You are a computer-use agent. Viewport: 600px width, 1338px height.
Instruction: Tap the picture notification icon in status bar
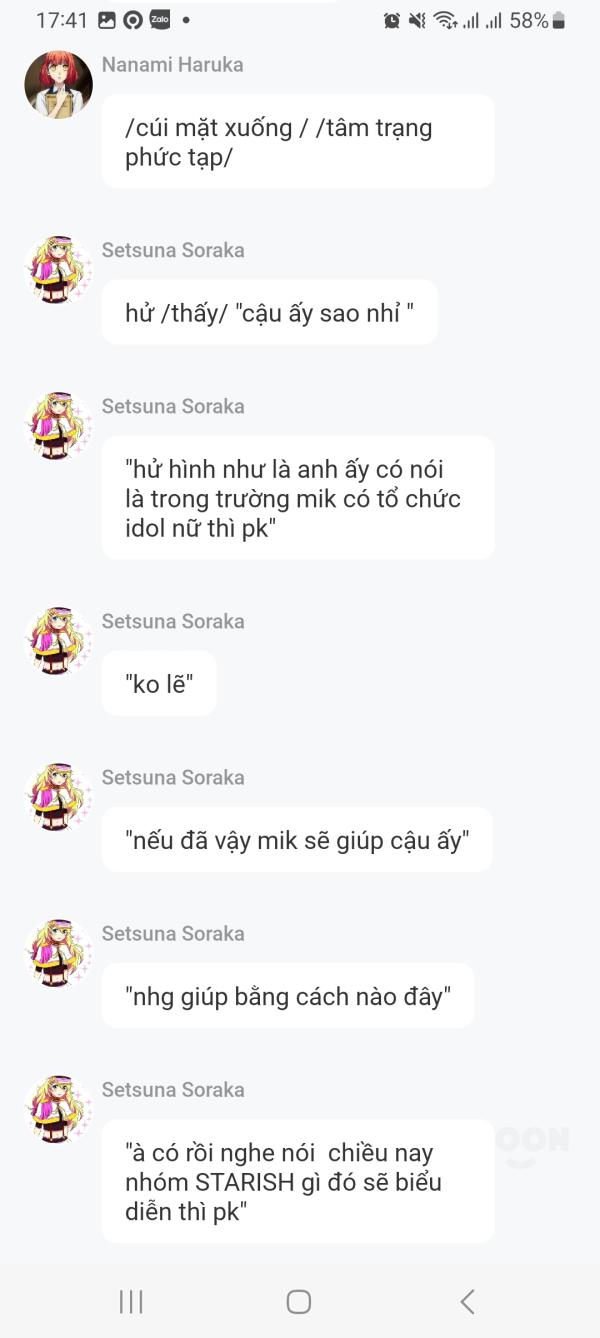tap(107, 20)
